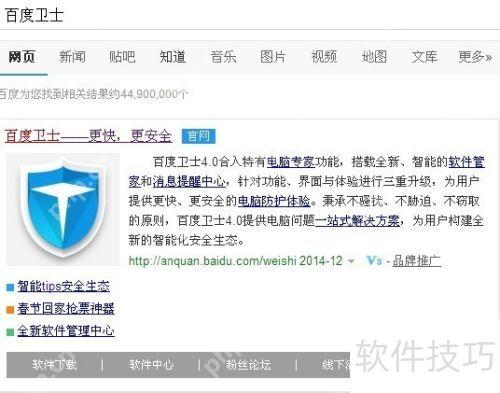Switch to the 新闻 tab
This screenshot has width=500, height=393.
[72, 57]
